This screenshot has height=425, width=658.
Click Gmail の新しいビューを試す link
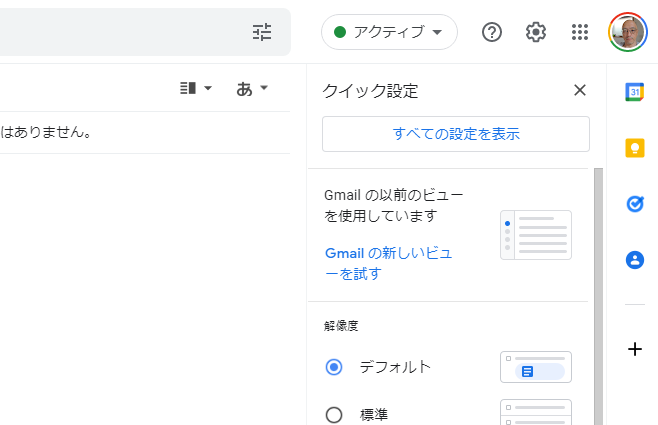pyautogui.click(x=389, y=263)
